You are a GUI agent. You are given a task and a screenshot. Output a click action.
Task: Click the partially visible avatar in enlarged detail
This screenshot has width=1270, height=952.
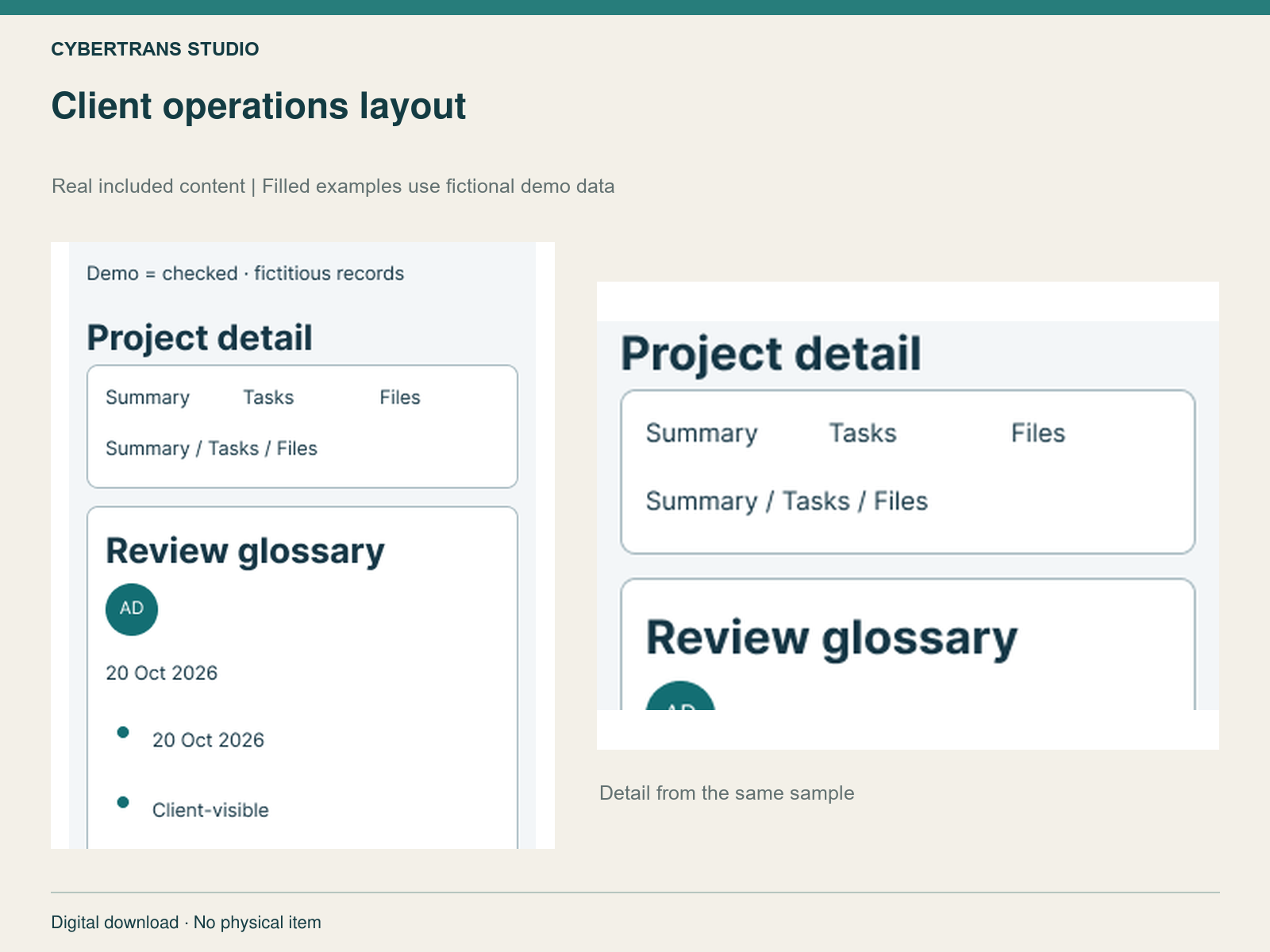click(680, 696)
